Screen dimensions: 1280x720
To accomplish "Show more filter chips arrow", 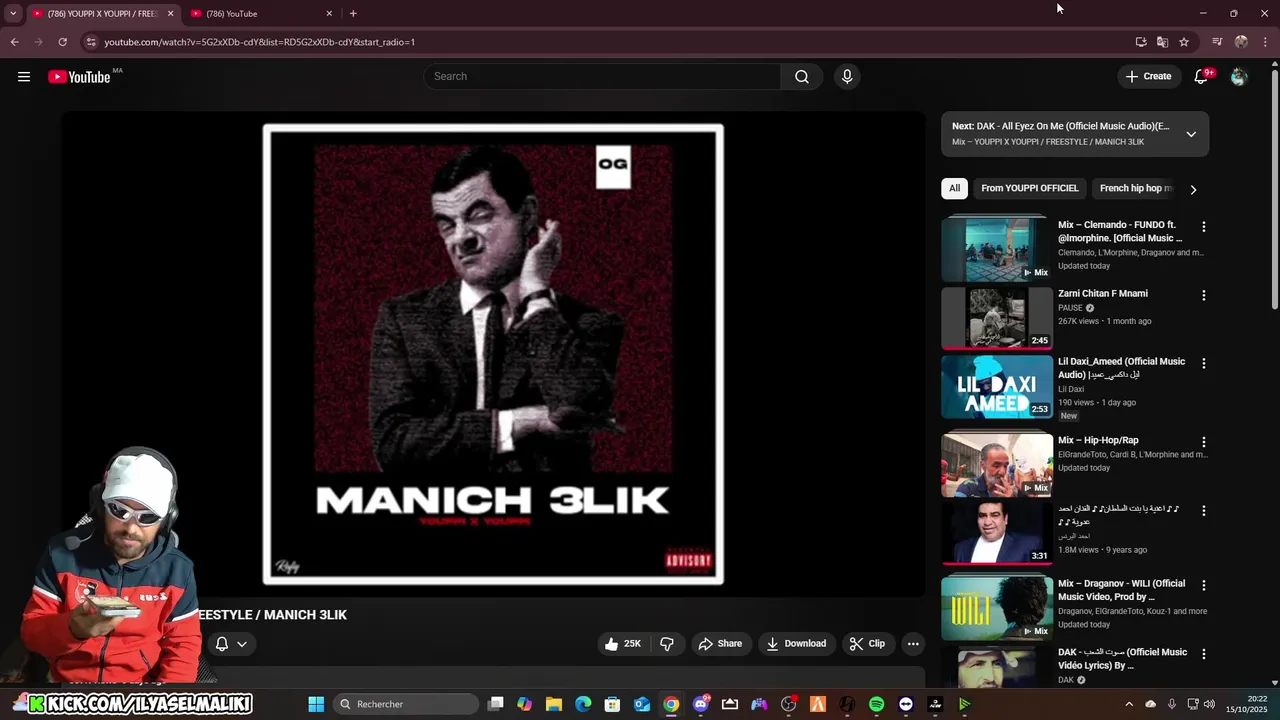I will 1193,189.
